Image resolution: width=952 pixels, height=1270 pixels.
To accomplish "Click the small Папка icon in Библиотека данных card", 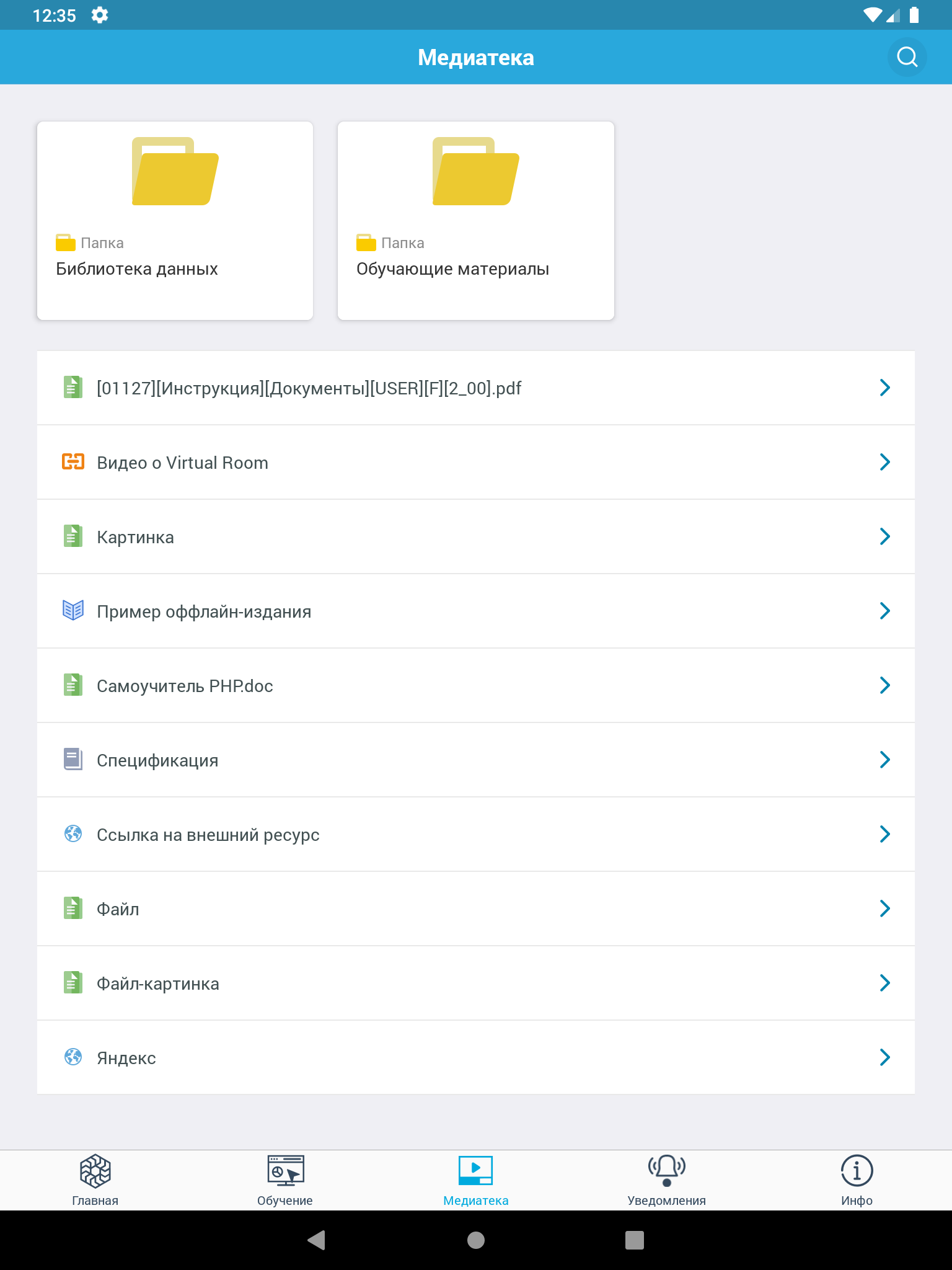I will point(65,242).
